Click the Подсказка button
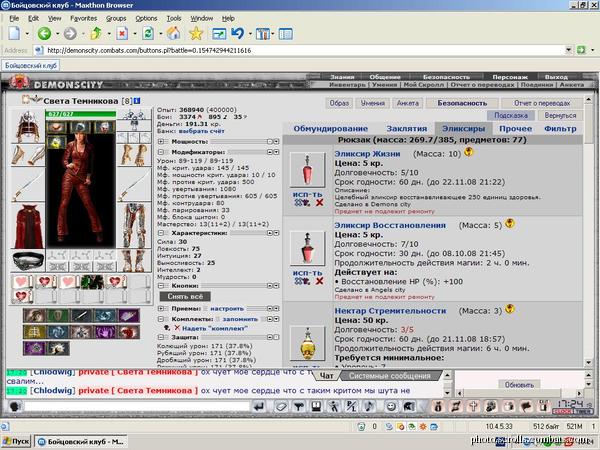 pos(510,115)
